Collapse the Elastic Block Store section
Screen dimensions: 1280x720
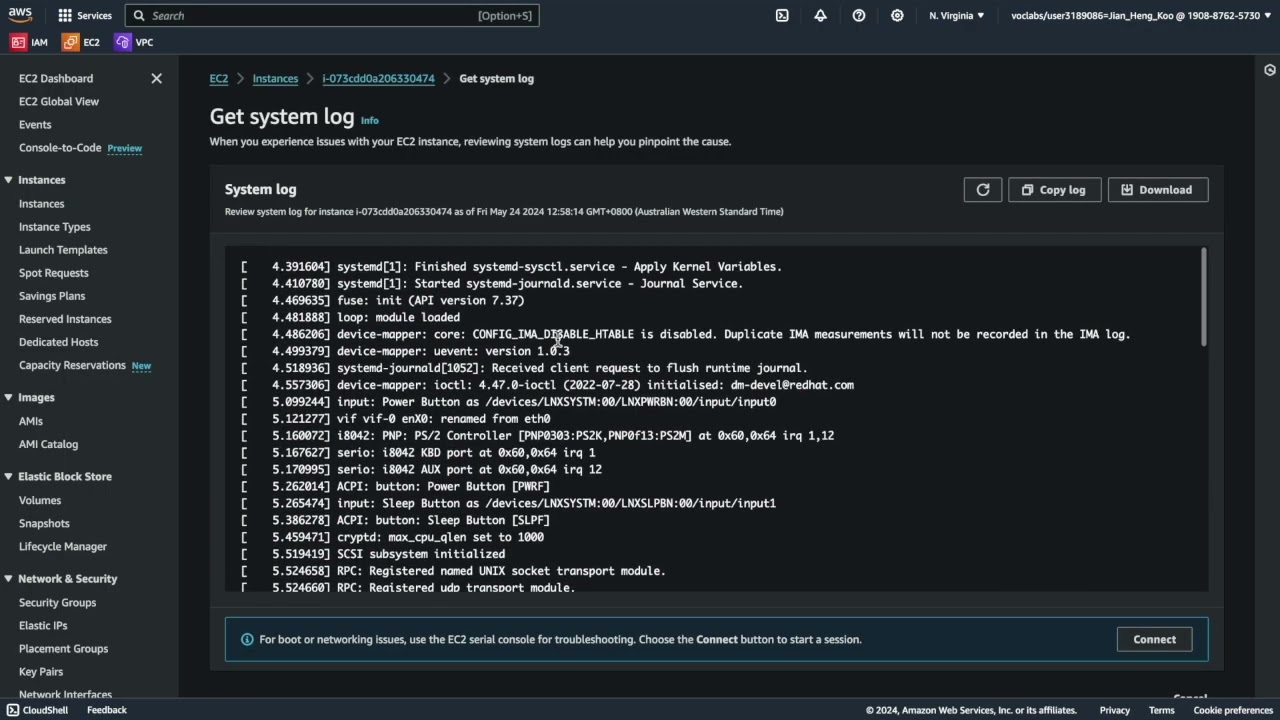click(8, 477)
